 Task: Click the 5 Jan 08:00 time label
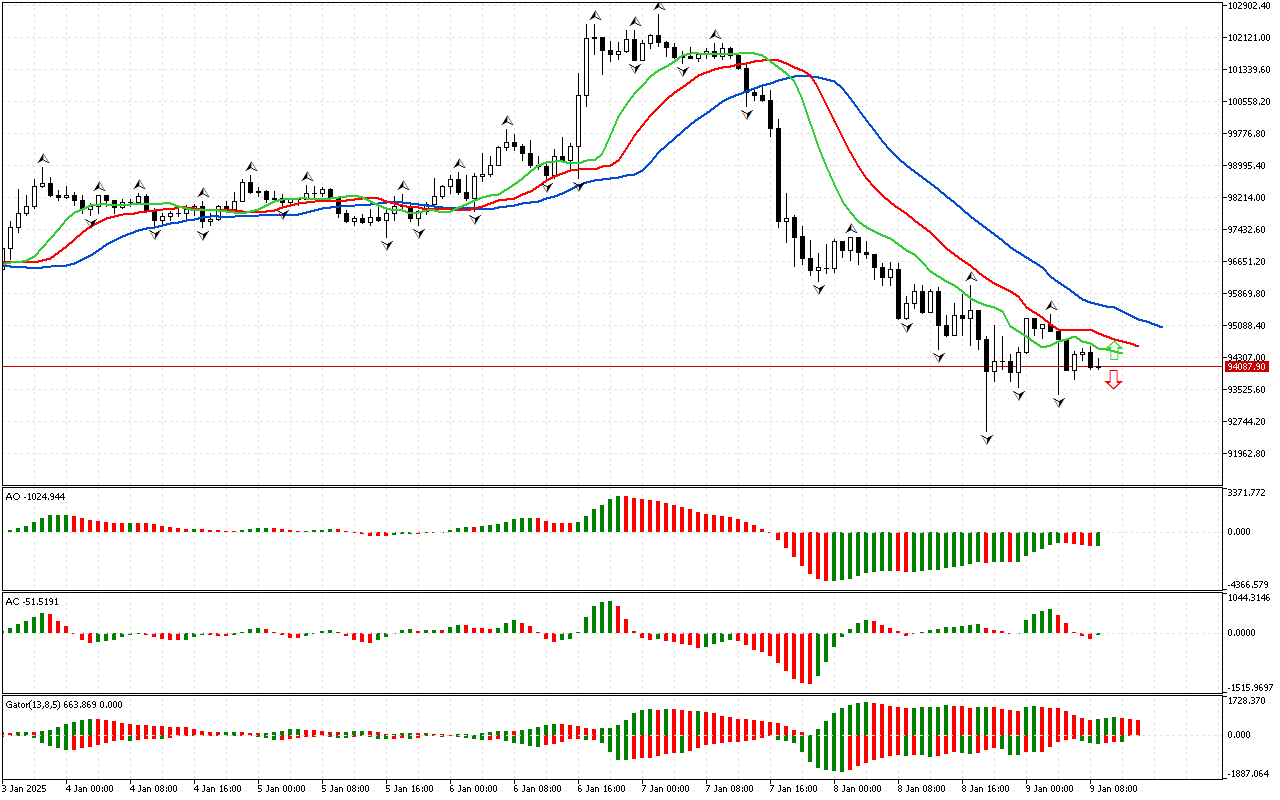pos(344,788)
